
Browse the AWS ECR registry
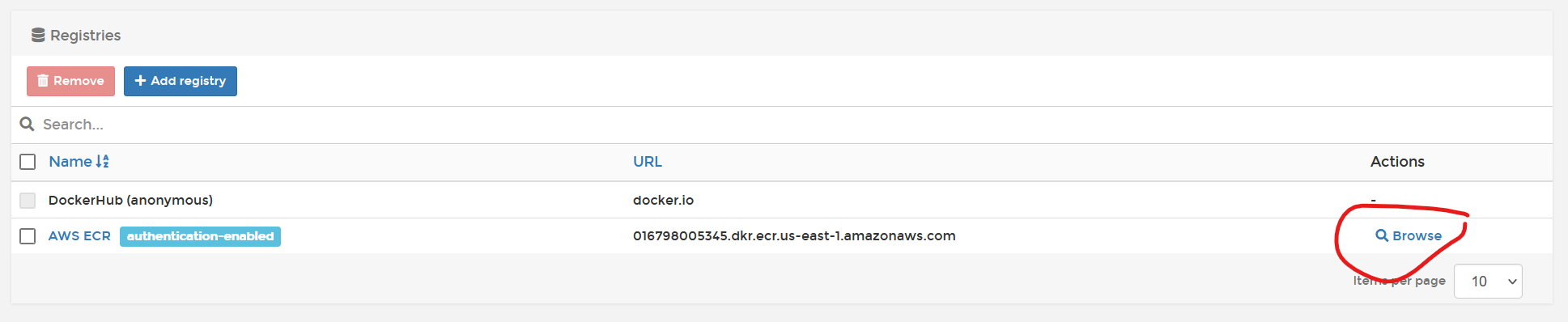click(x=1409, y=235)
